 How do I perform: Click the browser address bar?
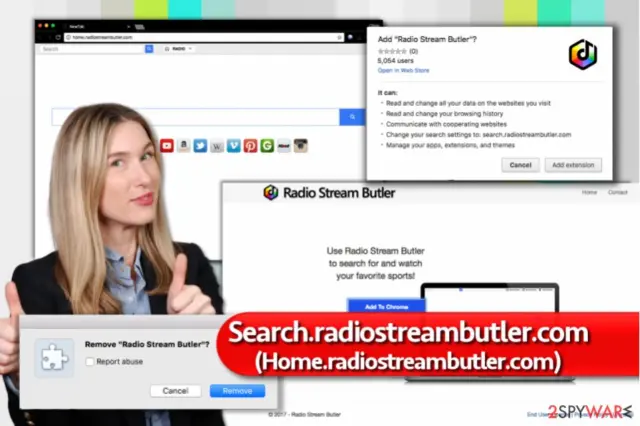(x=204, y=37)
